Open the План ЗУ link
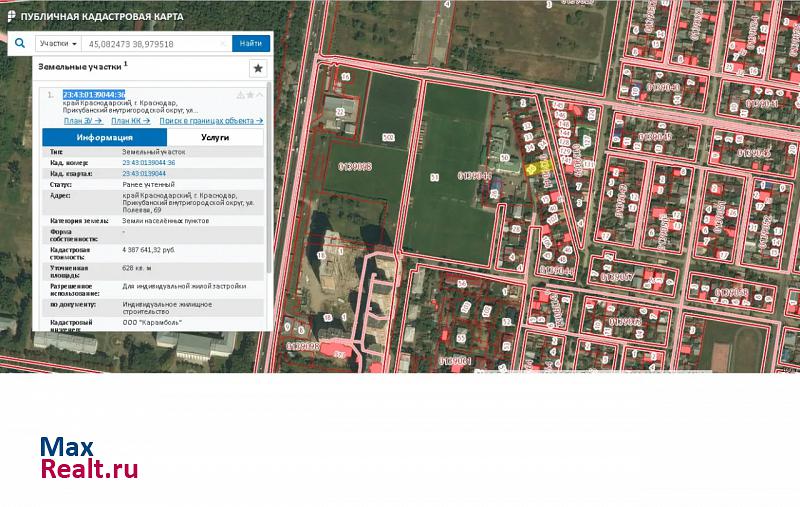Screen dimensions: 800x507 click(x=82, y=120)
